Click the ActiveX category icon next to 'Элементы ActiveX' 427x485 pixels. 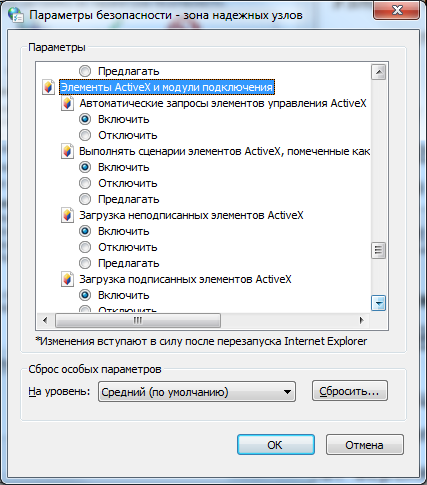(48, 87)
